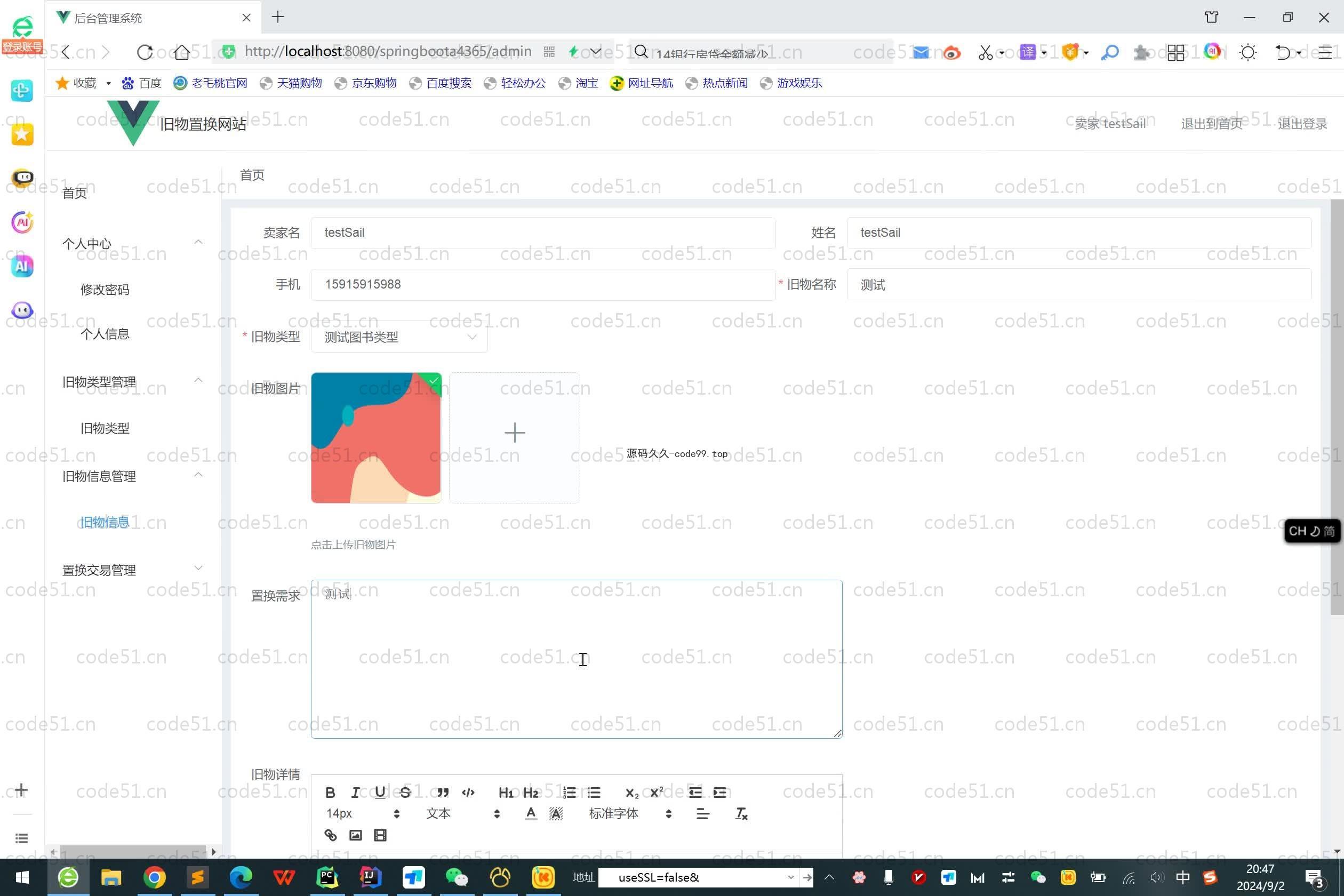Toggle underline formatting in editor toolbar
1344x896 pixels.
tap(380, 792)
